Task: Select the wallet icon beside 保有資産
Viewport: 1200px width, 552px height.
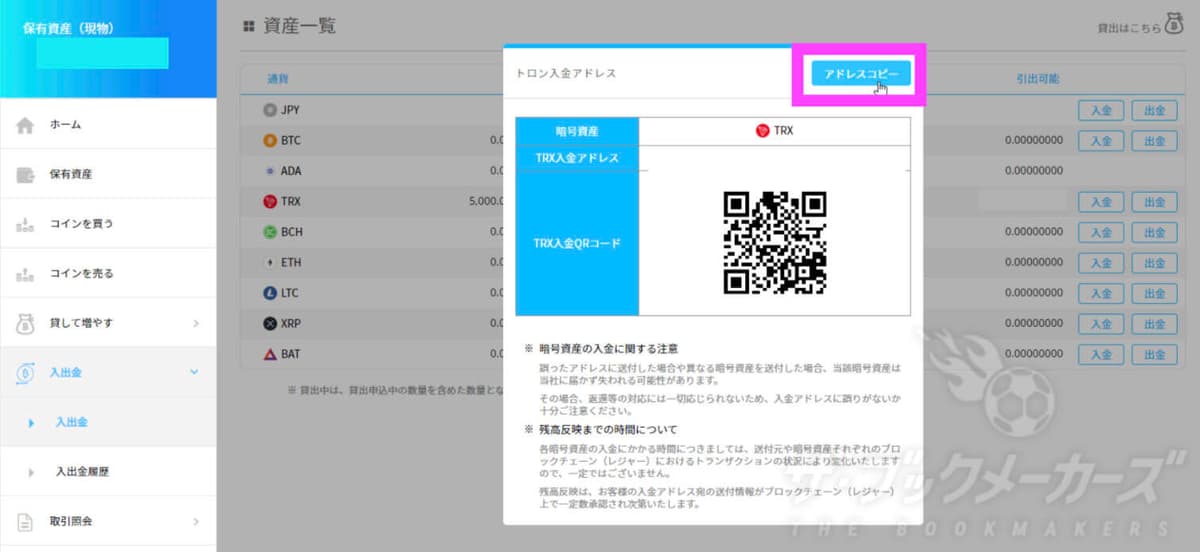Action: 26,175
